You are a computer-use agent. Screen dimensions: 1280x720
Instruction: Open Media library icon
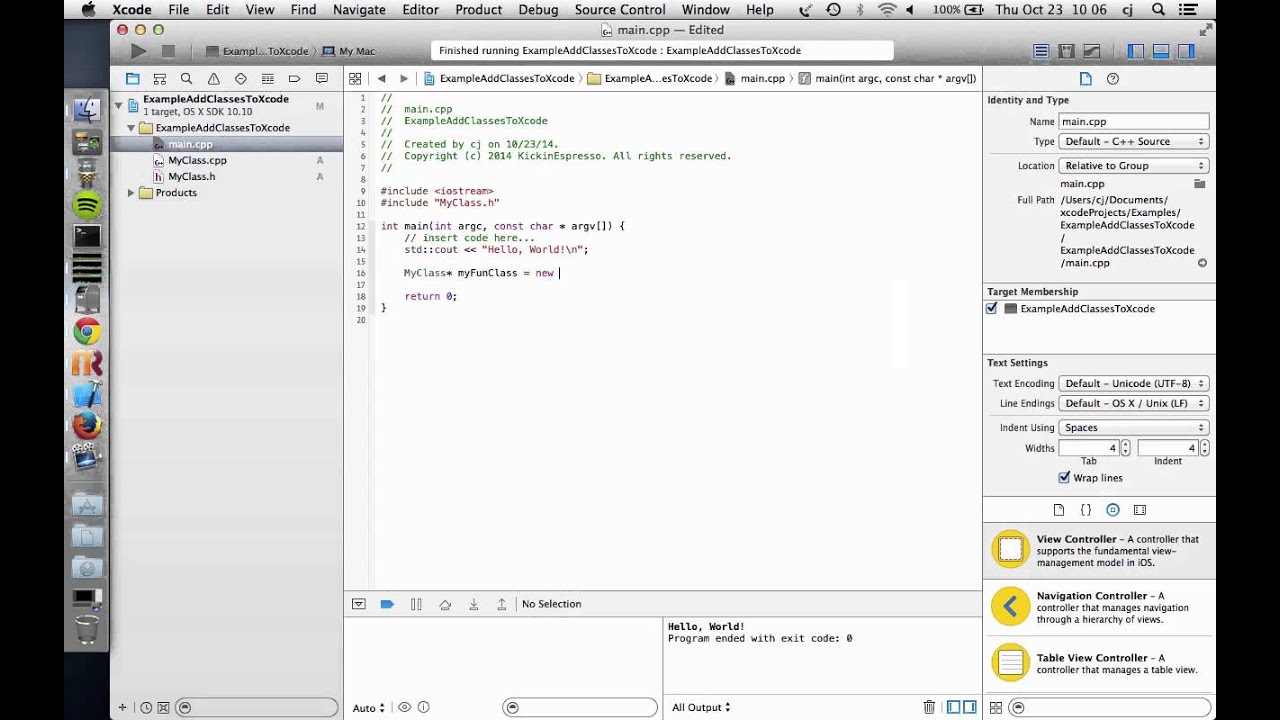pos(1140,510)
